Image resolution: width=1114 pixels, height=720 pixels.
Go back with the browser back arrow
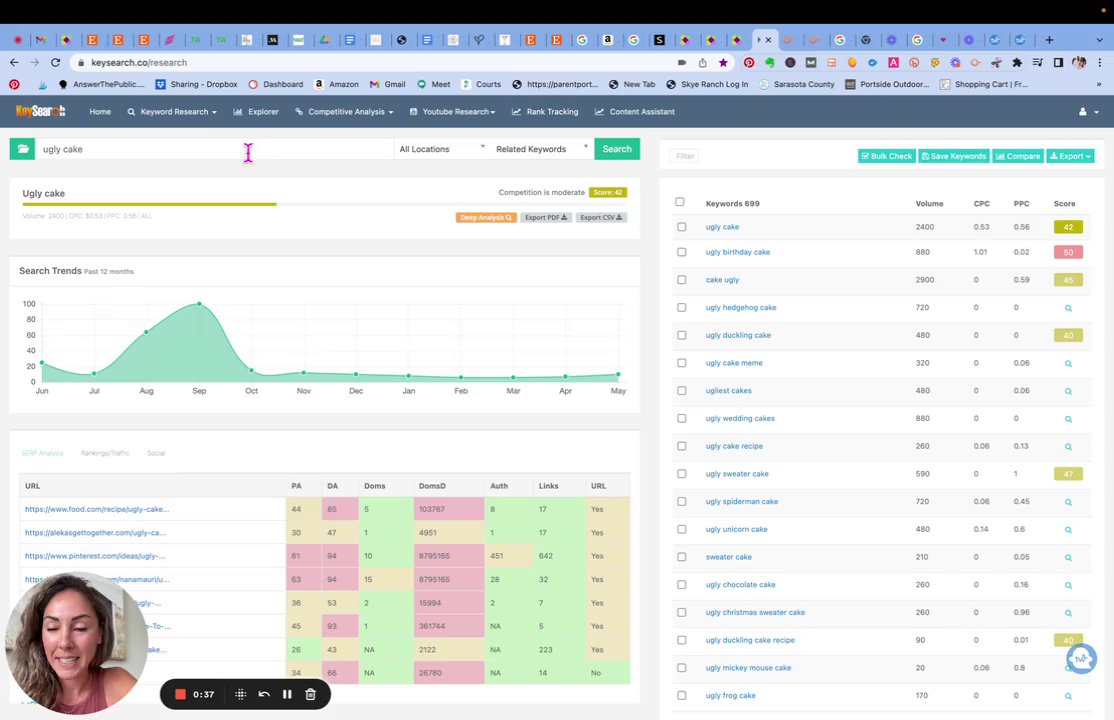click(14, 63)
